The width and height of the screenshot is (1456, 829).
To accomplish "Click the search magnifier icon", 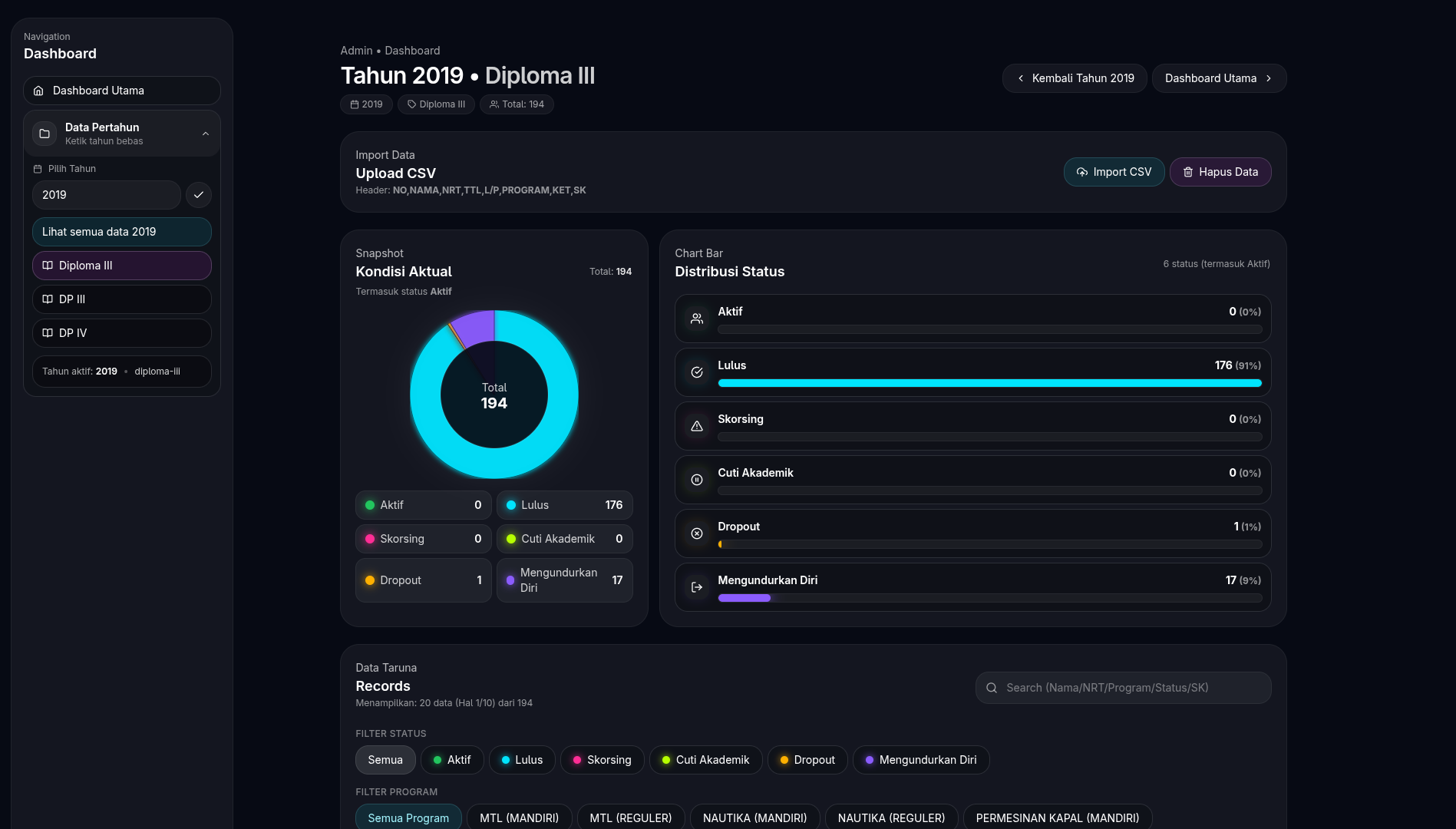I will pos(992,688).
